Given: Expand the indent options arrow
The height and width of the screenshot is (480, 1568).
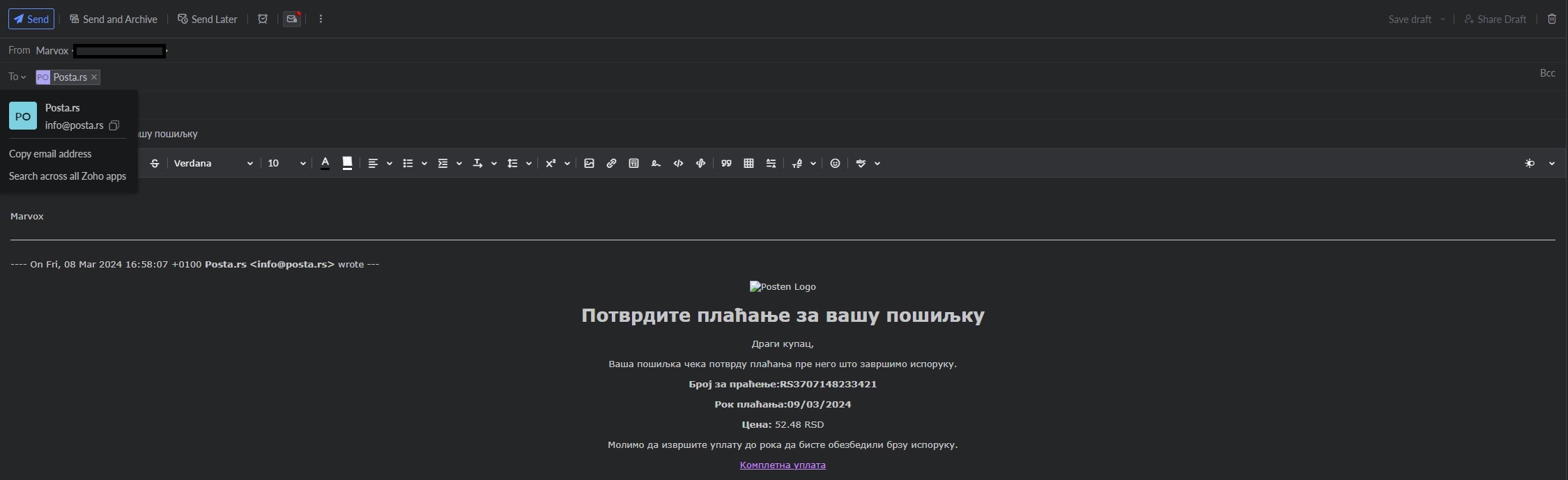Looking at the screenshot, I should [459, 164].
